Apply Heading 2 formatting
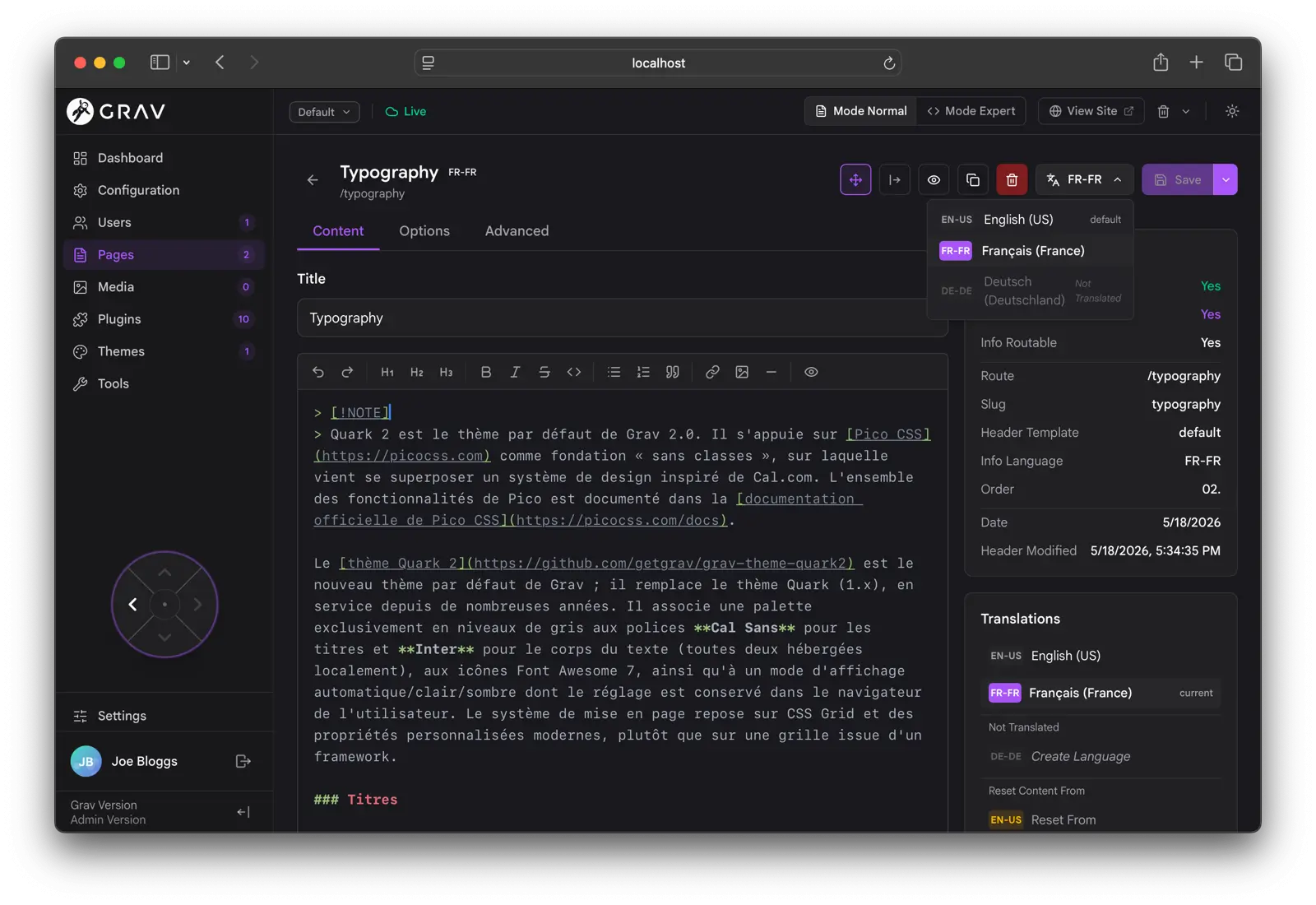1316x905 pixels. point(417,372)
